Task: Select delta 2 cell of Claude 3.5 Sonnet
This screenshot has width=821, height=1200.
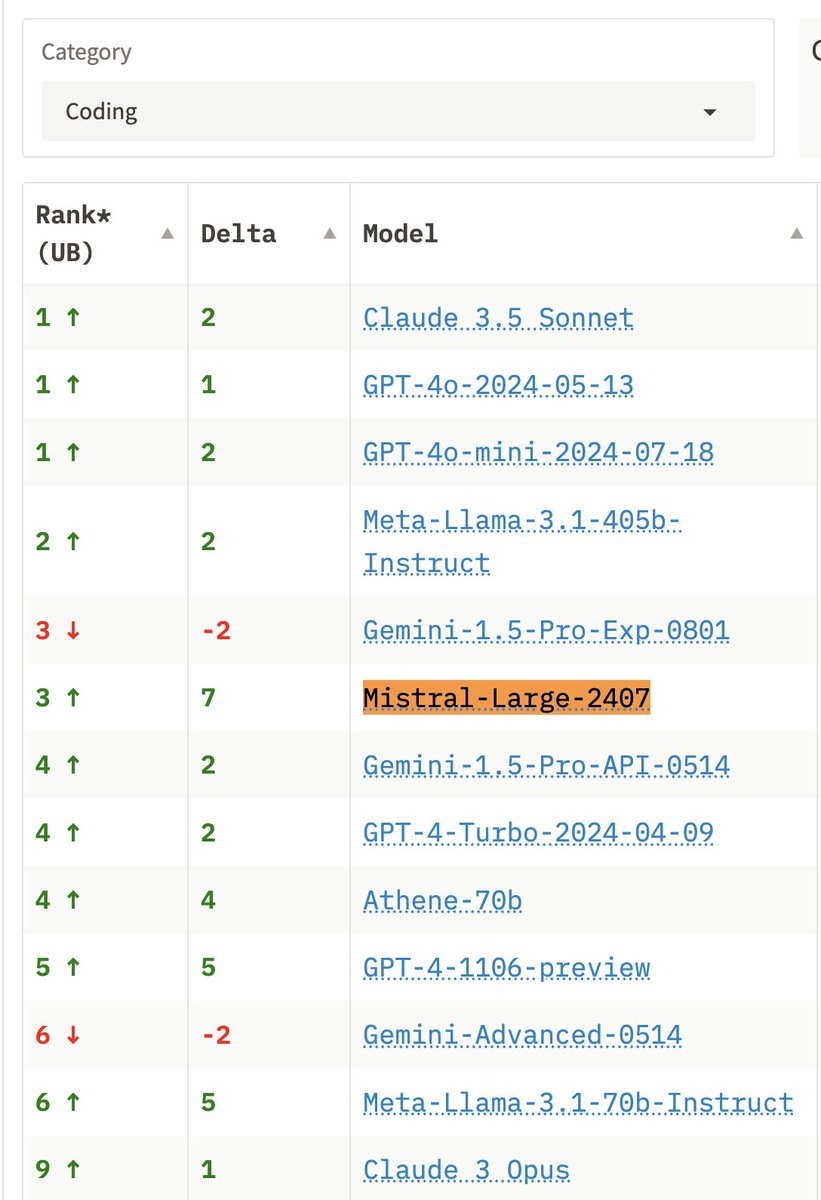Action: click(x=268, y=318)
